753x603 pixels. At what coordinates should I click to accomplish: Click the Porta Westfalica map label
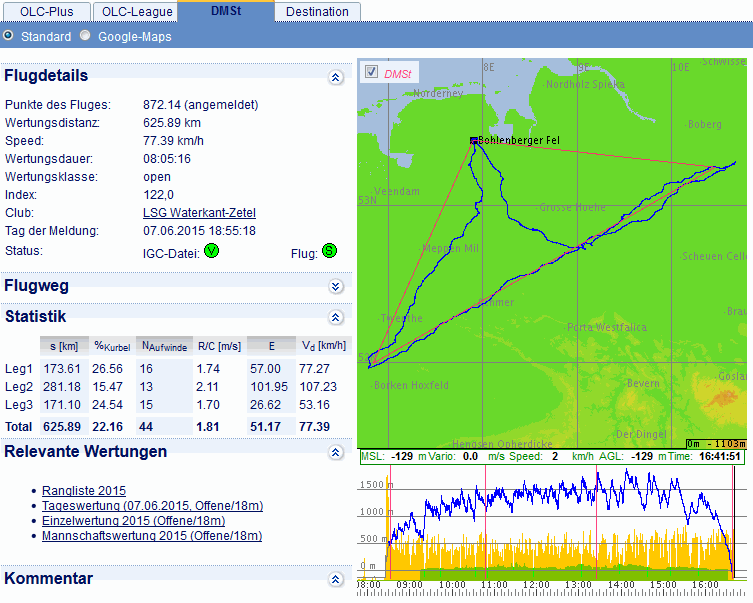tap(607, 327)
